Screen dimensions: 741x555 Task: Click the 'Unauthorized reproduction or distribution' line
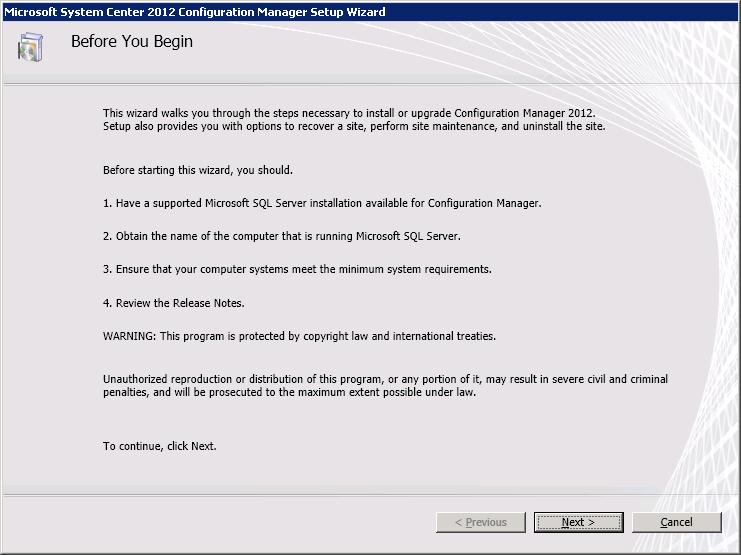click(385, 379)
